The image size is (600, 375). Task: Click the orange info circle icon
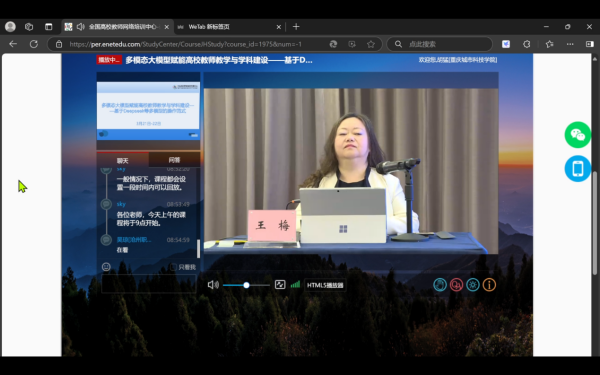pos(489,285)
